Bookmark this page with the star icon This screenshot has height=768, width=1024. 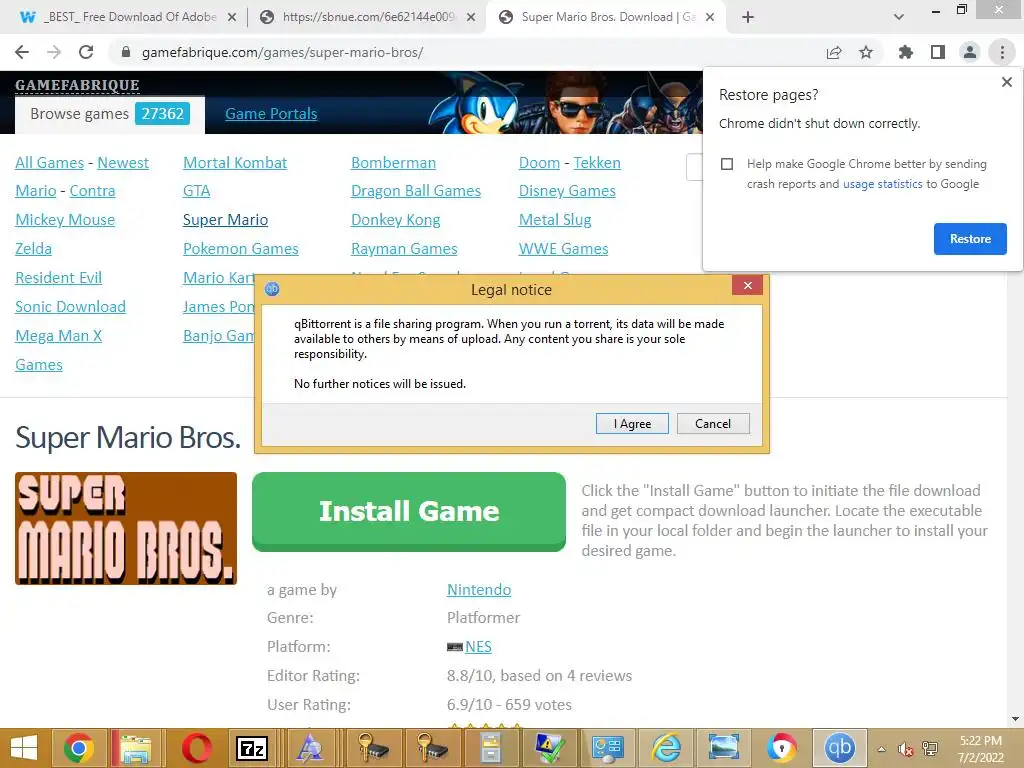point(866,52)
